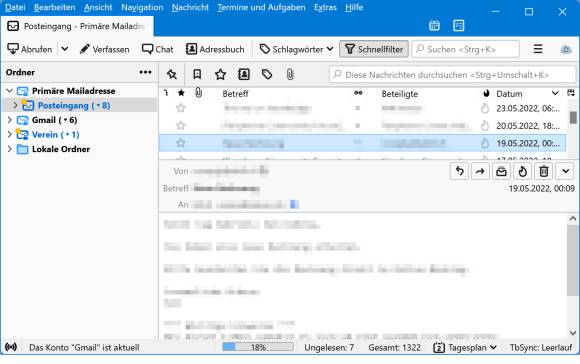The image size is (580, 364).
Task: Mark open message as junk in header
Action: (x=522, y=171)
